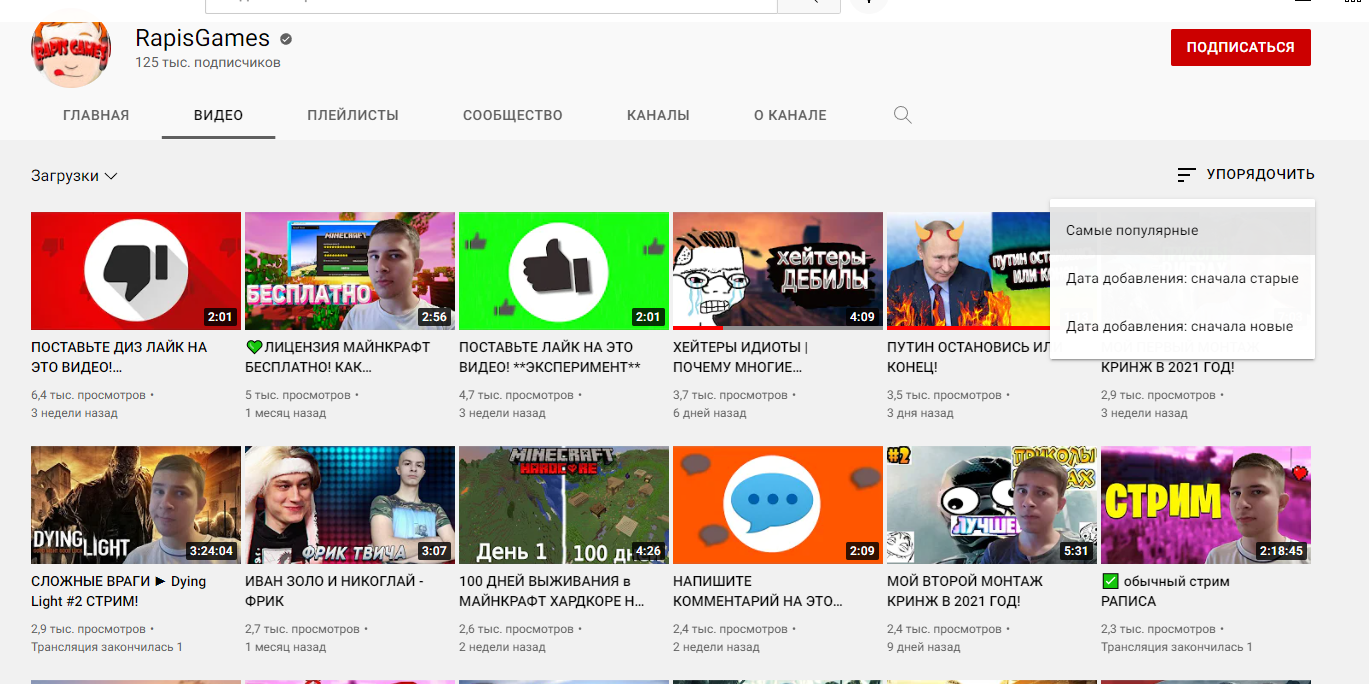Expand the Загрузки uploads dropdown
The width and height of the screenshot is (1369, 684).
tap(75, 176)
